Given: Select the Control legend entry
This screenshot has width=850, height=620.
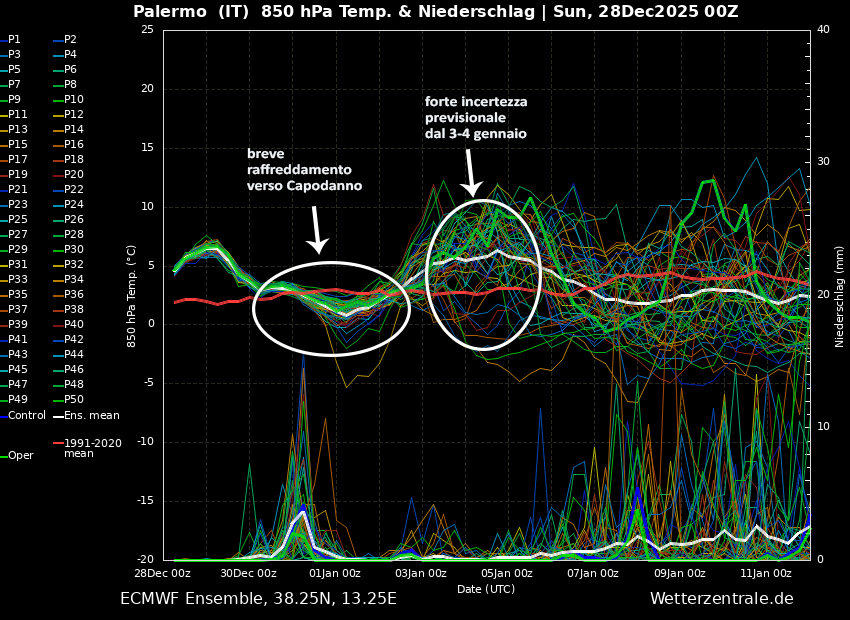Looking at the screenshot, I should (26, 415).
